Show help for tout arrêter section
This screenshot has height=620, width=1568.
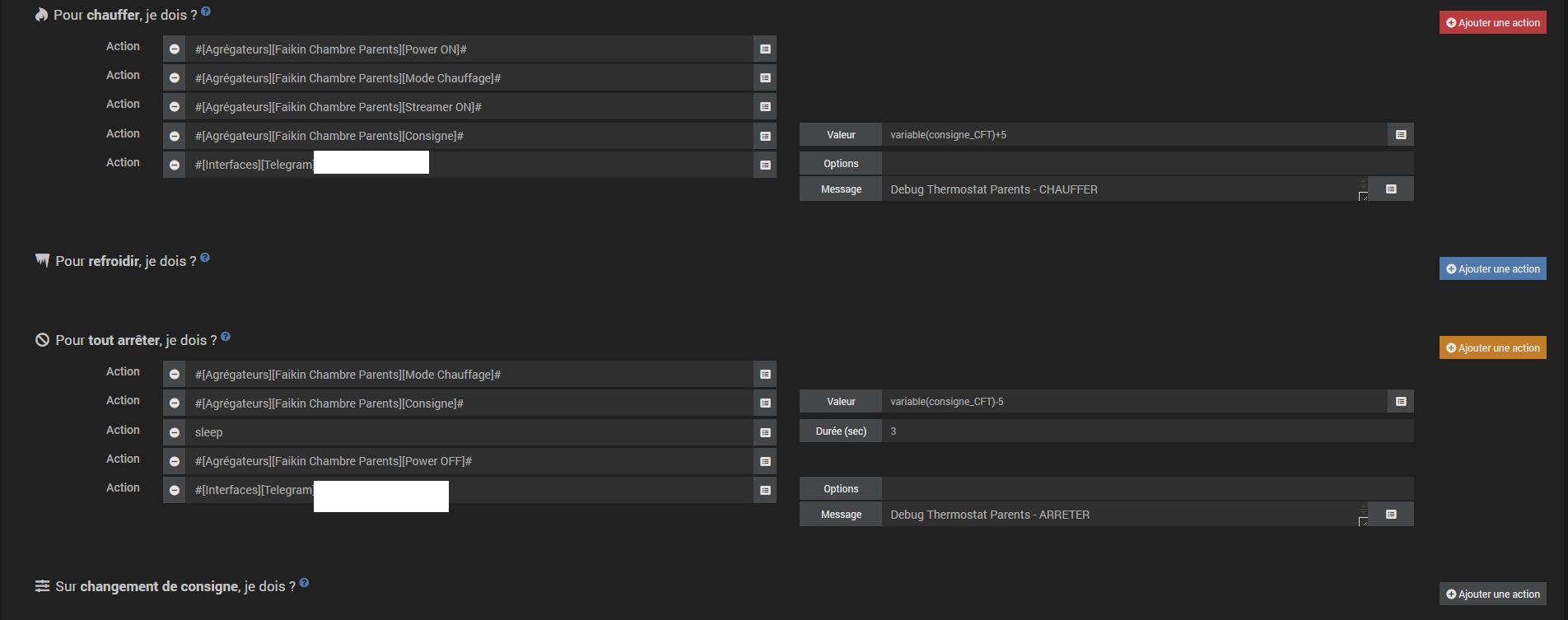click(x=226, y=337)
